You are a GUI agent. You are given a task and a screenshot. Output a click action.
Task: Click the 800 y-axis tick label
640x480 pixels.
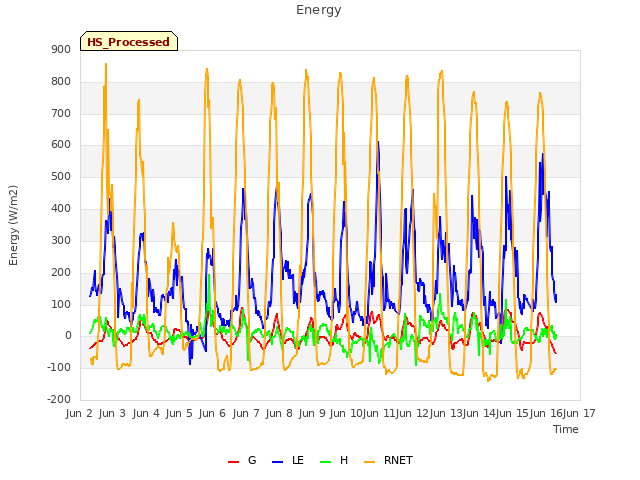click(61, 82)
